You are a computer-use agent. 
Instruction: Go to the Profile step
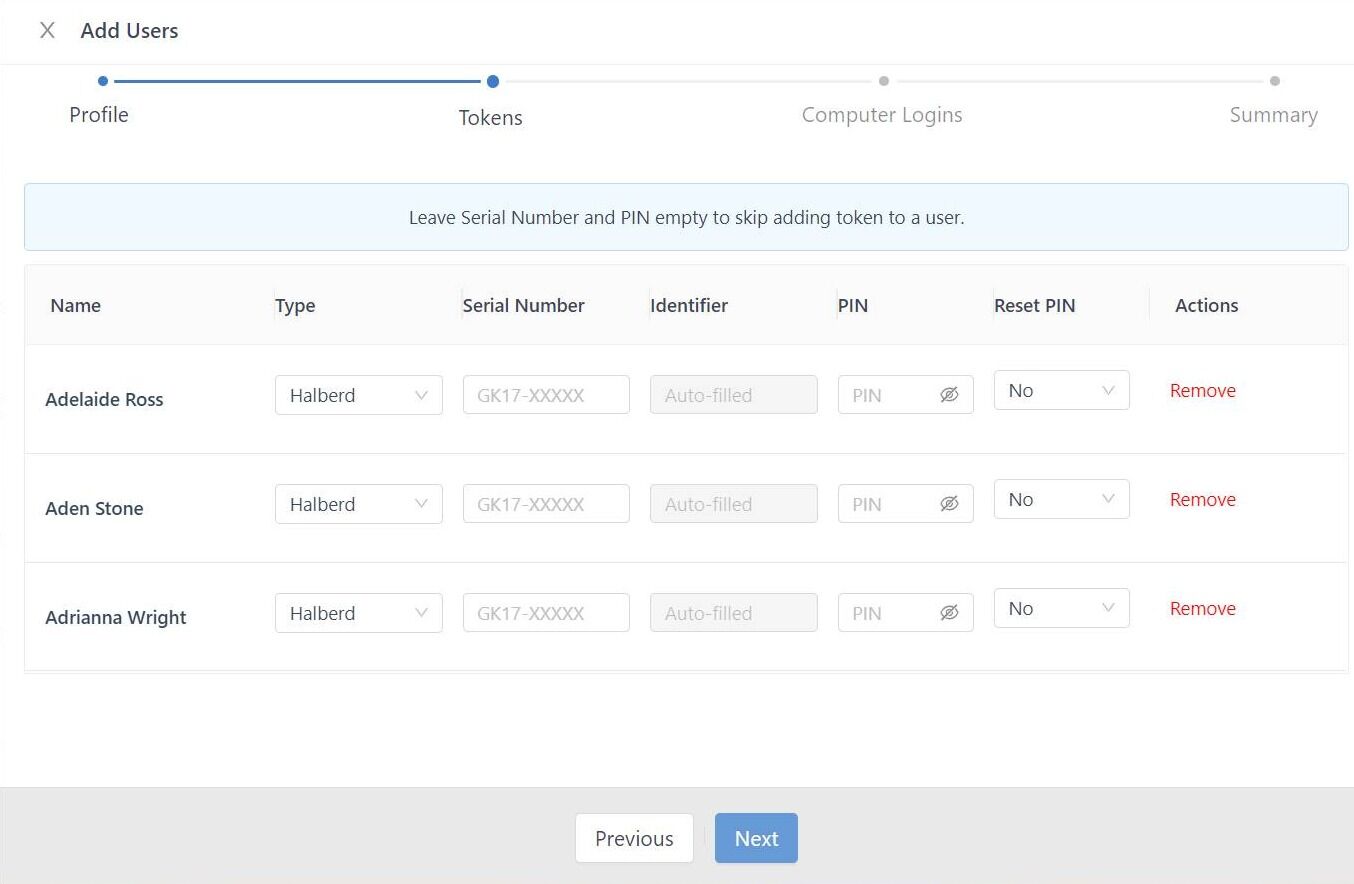pyautogui.click(x=99, y=114)
